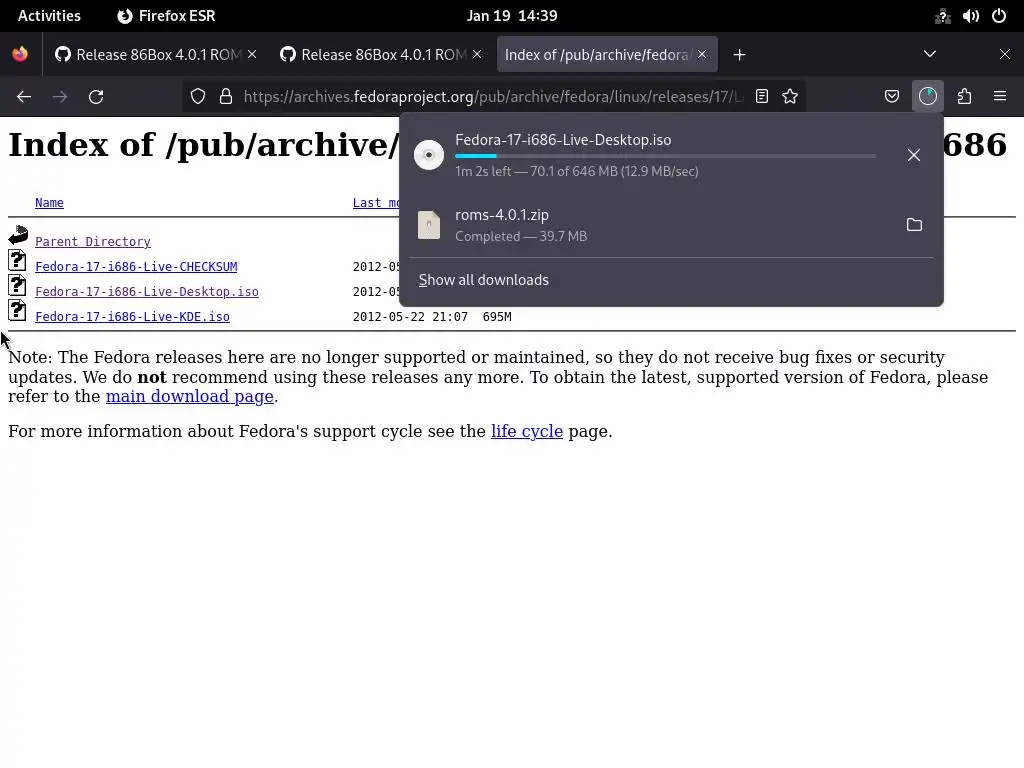Screen dimensions: 1024x768
Task: Close the second 86Box release tab
Action: click(477, 54)
